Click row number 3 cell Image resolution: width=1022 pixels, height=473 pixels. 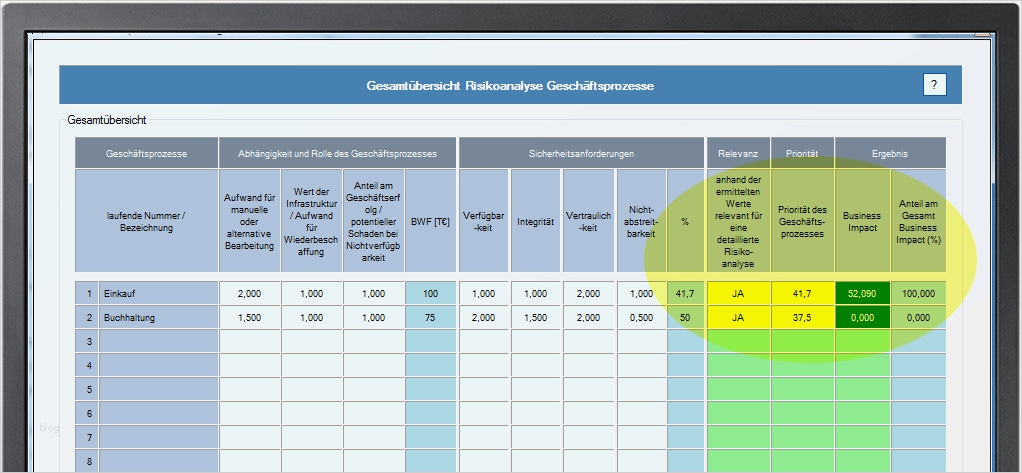pyautogui.click(x=87, y=341)
